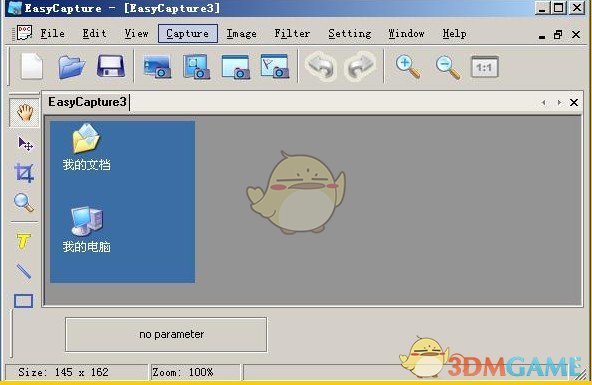Open a file with folder icon
Viewport: 592px width, 385px height.
[x=71, y=67]
